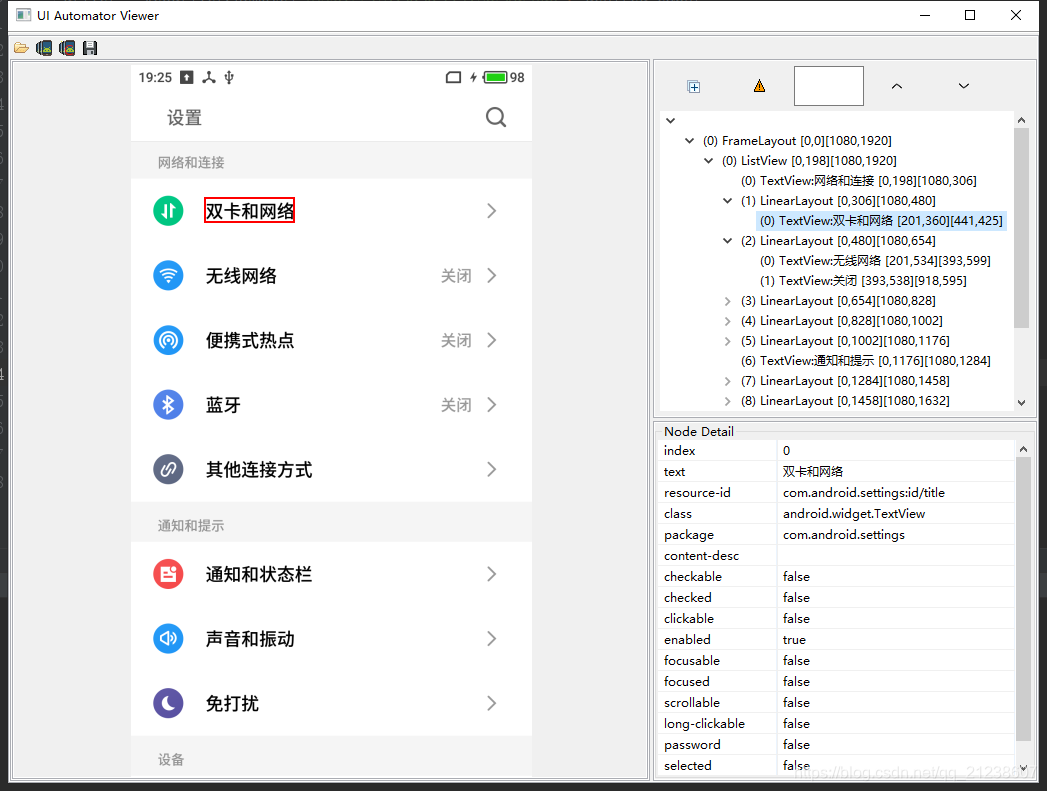Select the 声音和振动 row label
This screenshot has width=1047, height=791.
tap(250, 639)
